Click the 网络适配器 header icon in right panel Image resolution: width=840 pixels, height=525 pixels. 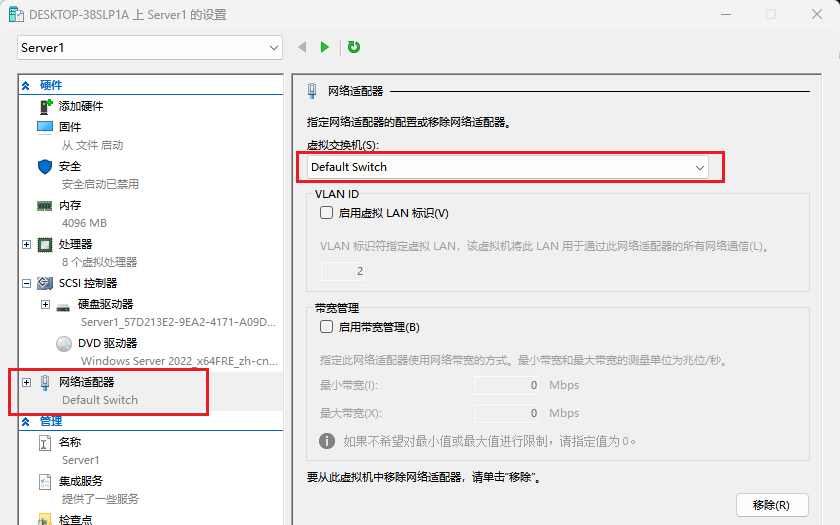pos(312,91)
